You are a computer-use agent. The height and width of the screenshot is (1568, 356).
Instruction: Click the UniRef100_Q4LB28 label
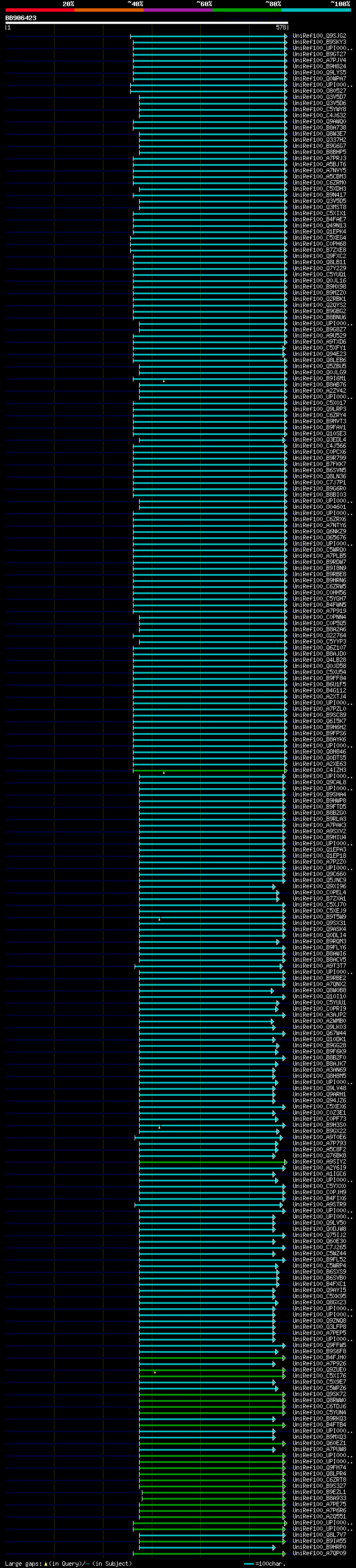coord(319,660)
